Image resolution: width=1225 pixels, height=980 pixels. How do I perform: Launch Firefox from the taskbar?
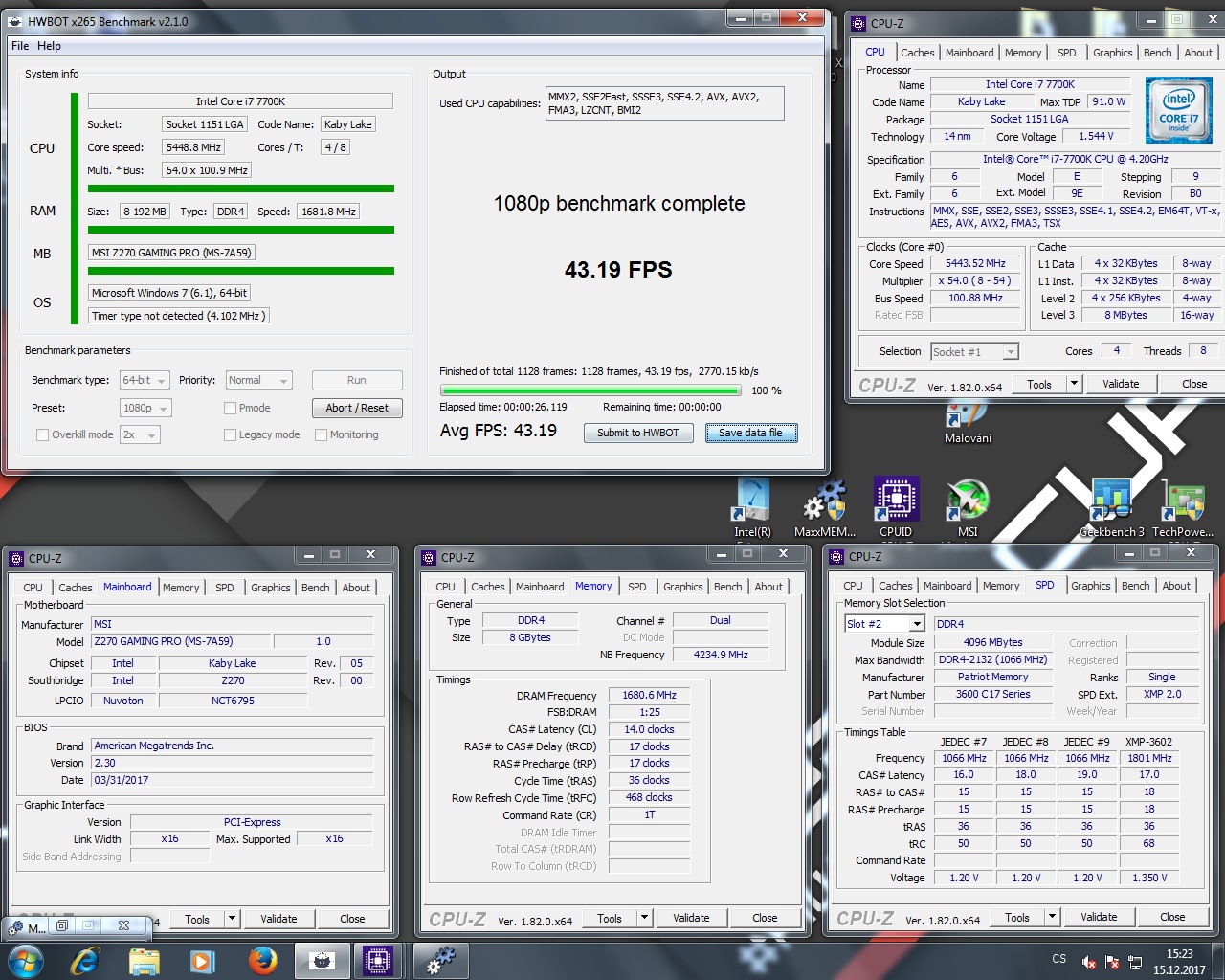[261, 960]
